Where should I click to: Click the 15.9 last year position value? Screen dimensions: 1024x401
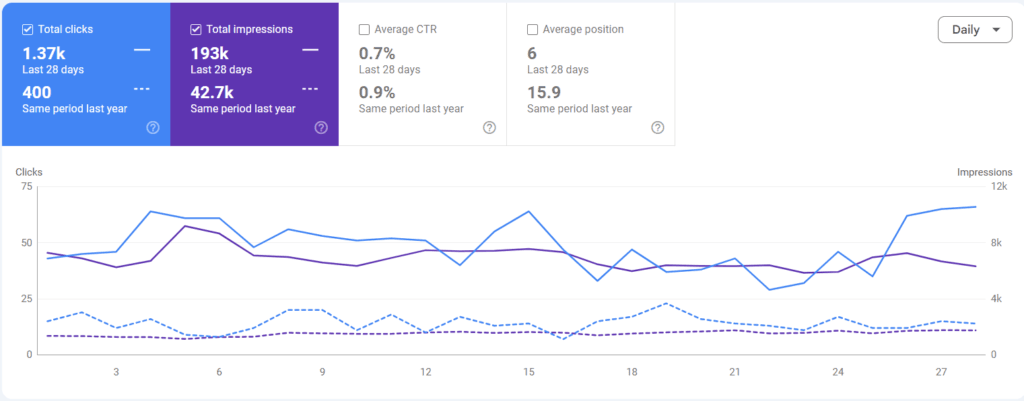pos(544,93)
